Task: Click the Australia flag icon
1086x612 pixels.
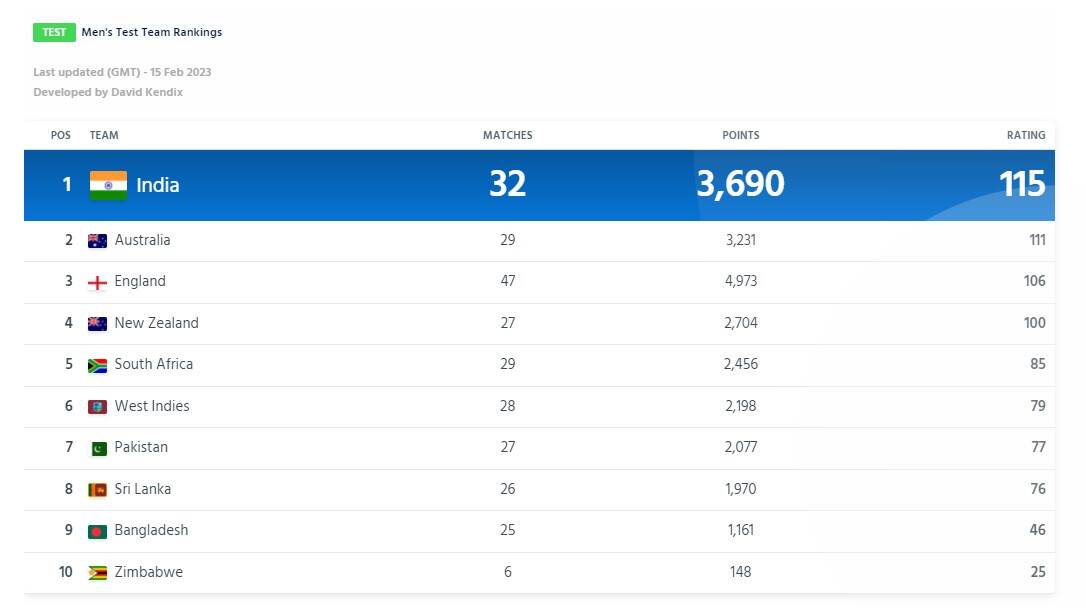Action: click(x=98, y=240)
